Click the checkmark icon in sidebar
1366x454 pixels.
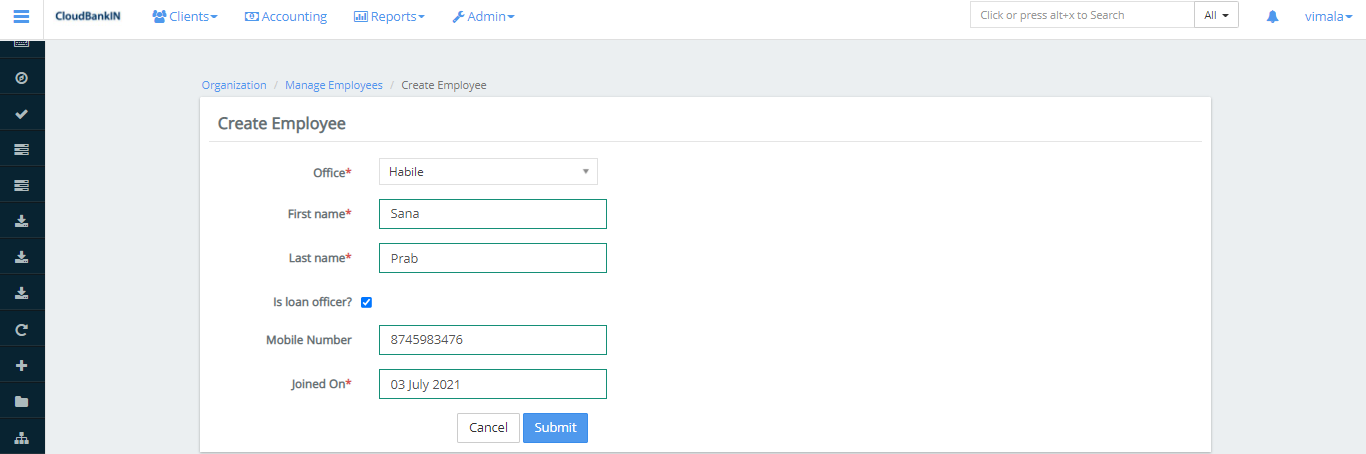(x=22, y=114)
